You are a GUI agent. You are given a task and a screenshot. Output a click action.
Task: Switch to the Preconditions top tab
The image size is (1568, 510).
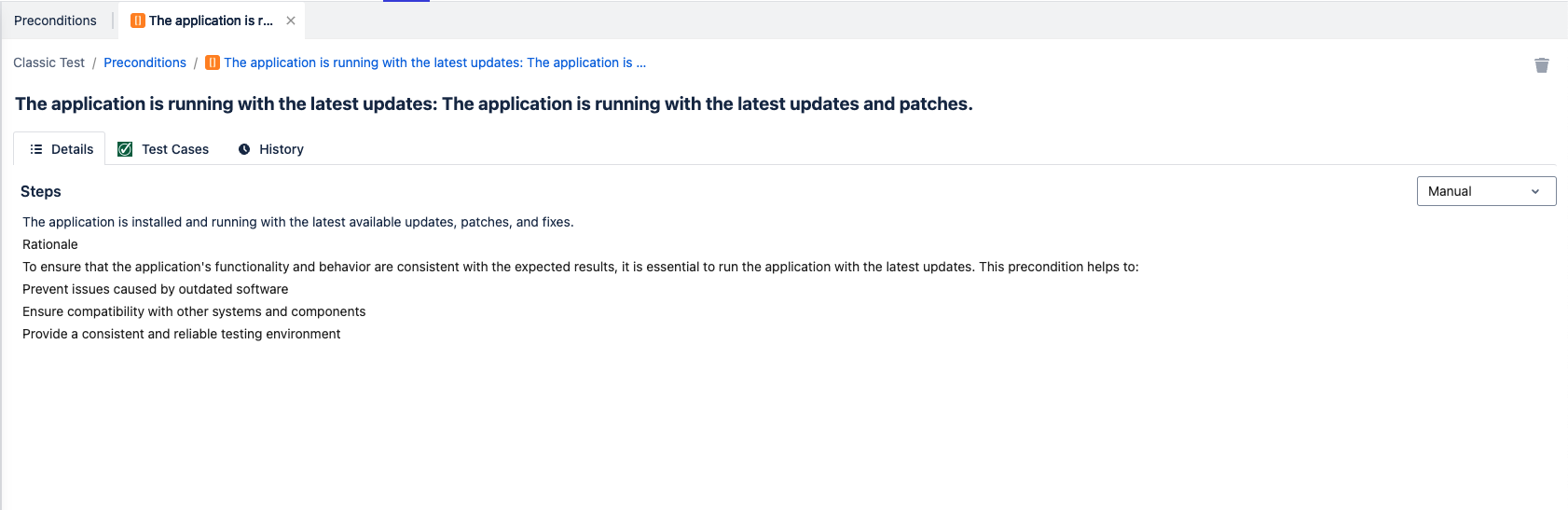tap(55, 21)
